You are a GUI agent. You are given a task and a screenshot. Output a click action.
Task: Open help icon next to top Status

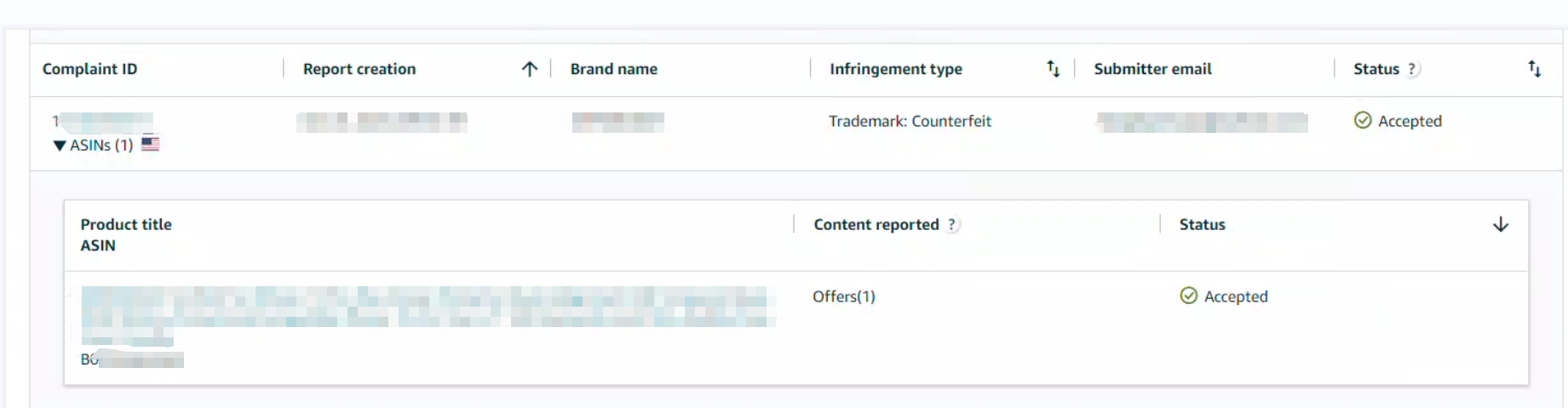click(1412, 69)
